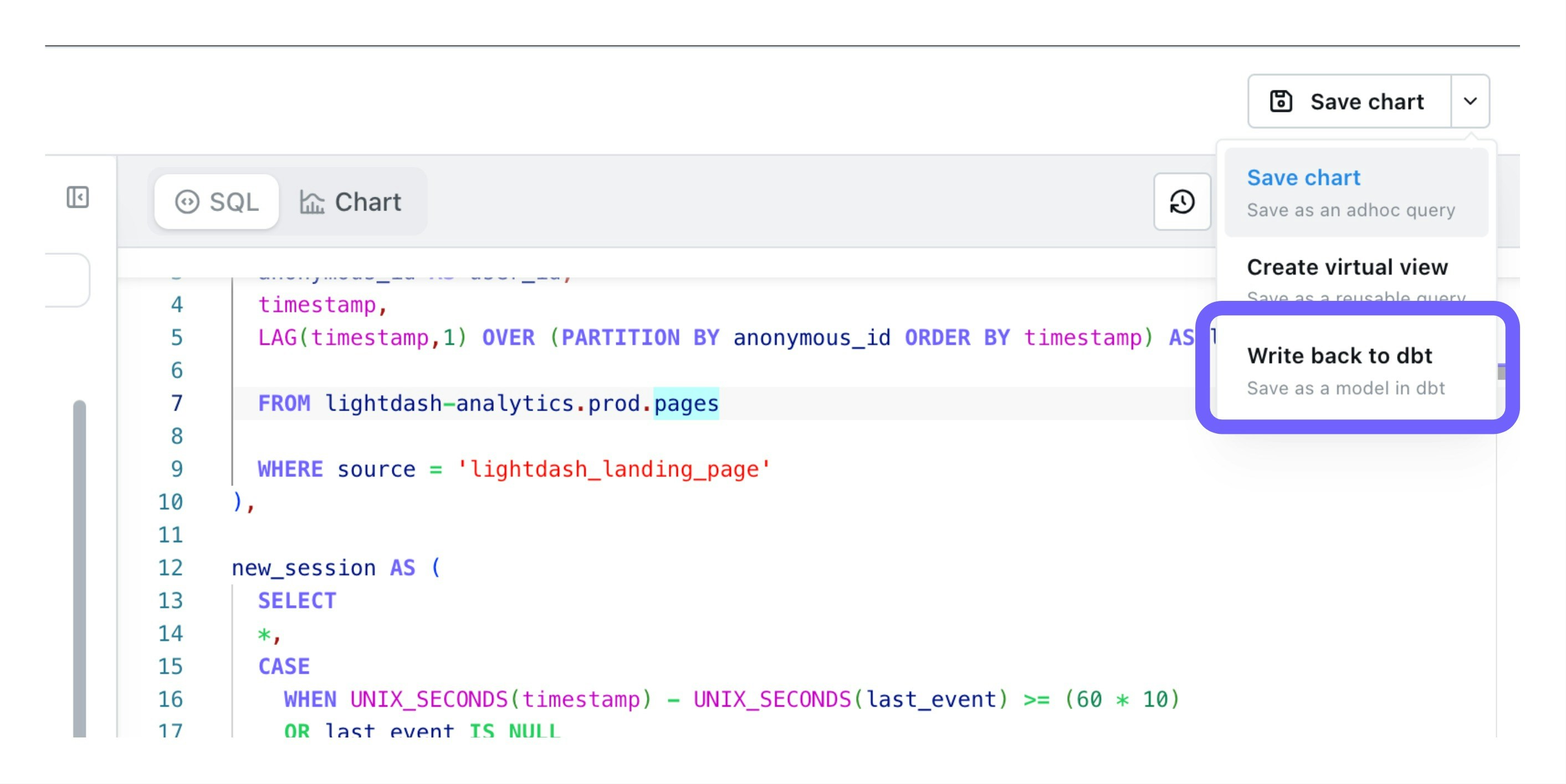Click the query history clock icon

1182,202
